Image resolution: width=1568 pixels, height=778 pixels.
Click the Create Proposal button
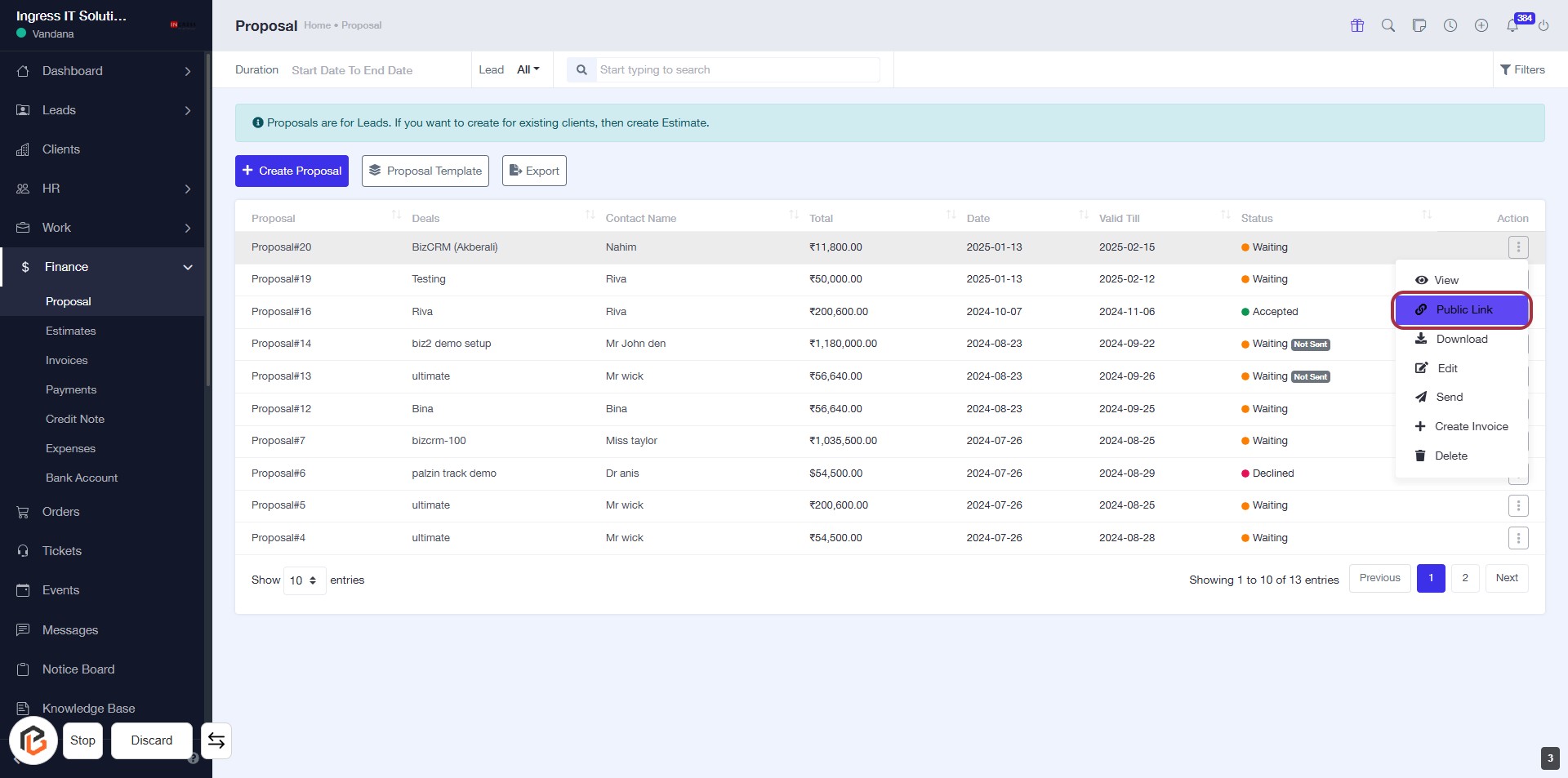(x=292, y=171)
